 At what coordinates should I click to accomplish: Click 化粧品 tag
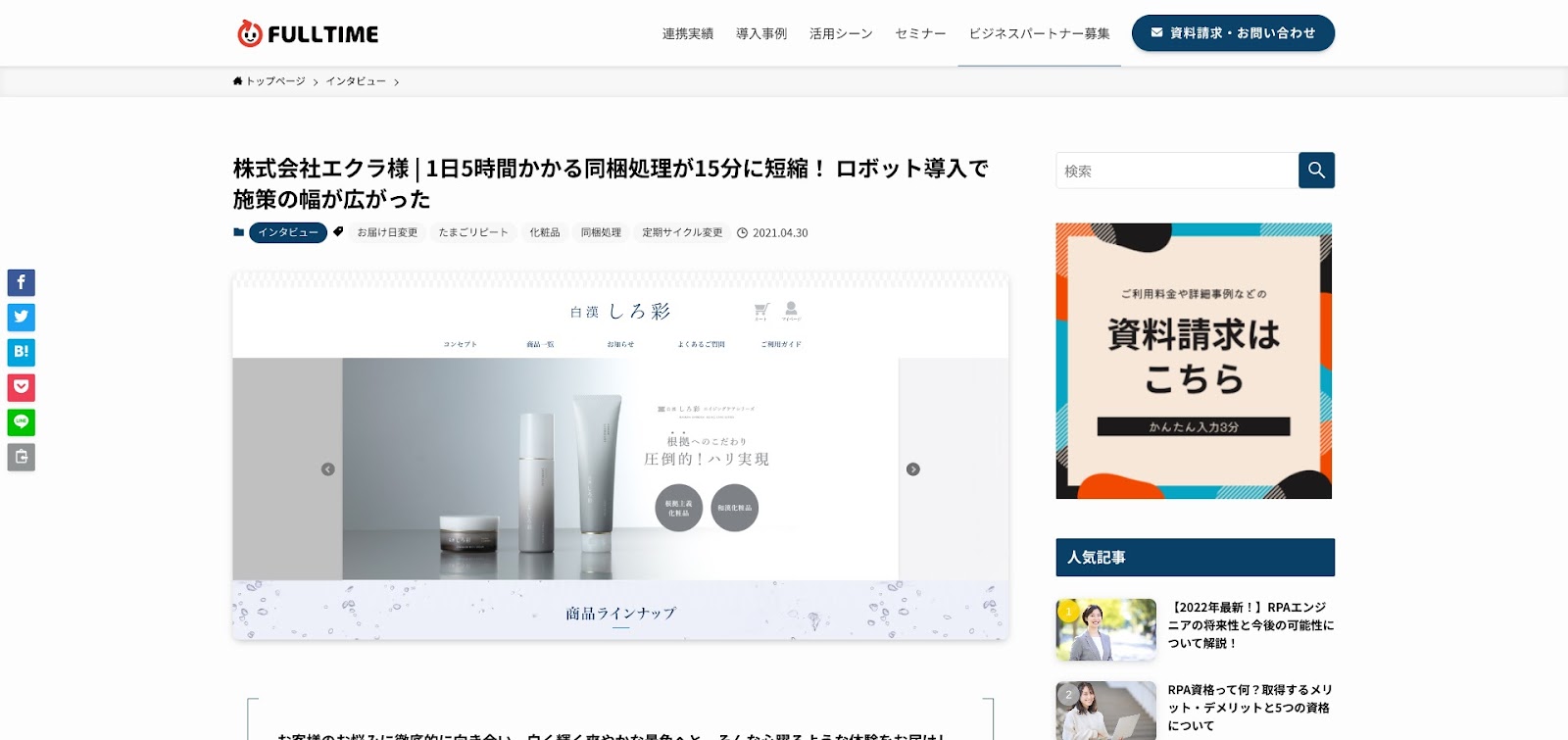tap(545, 233)
